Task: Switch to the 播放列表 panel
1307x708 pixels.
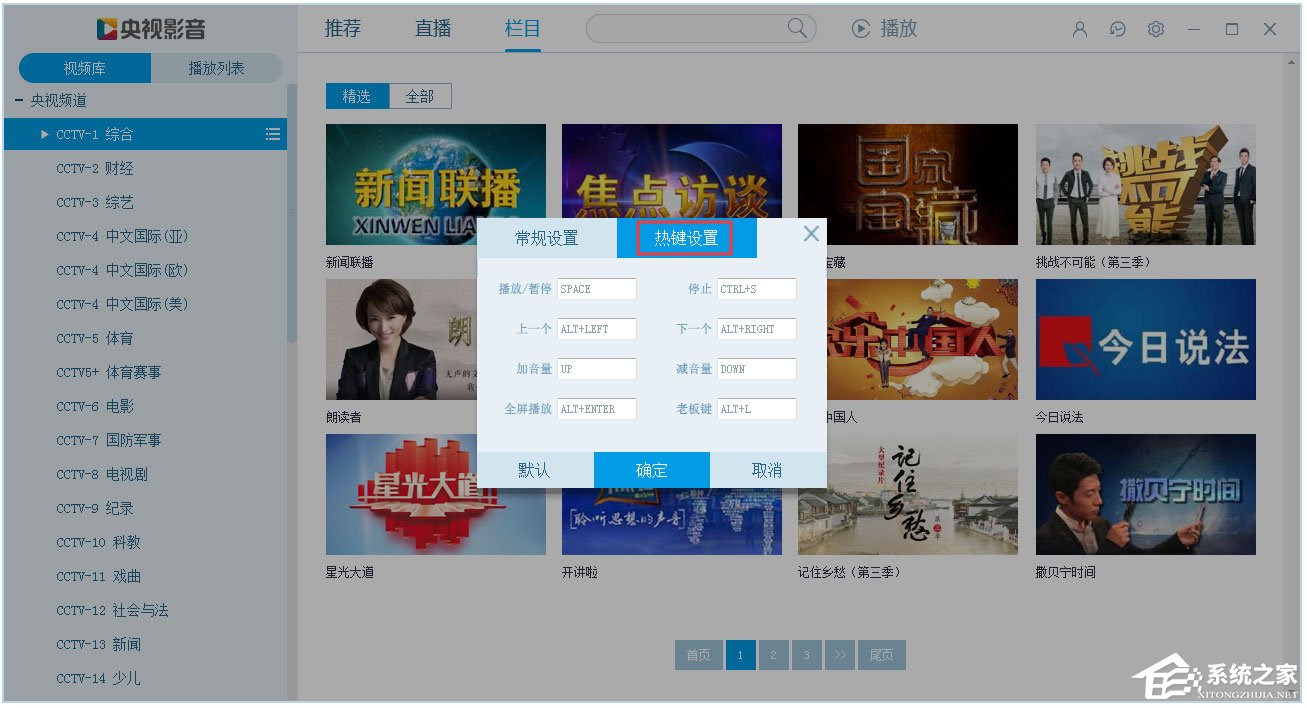Action: tap(217, 67)
